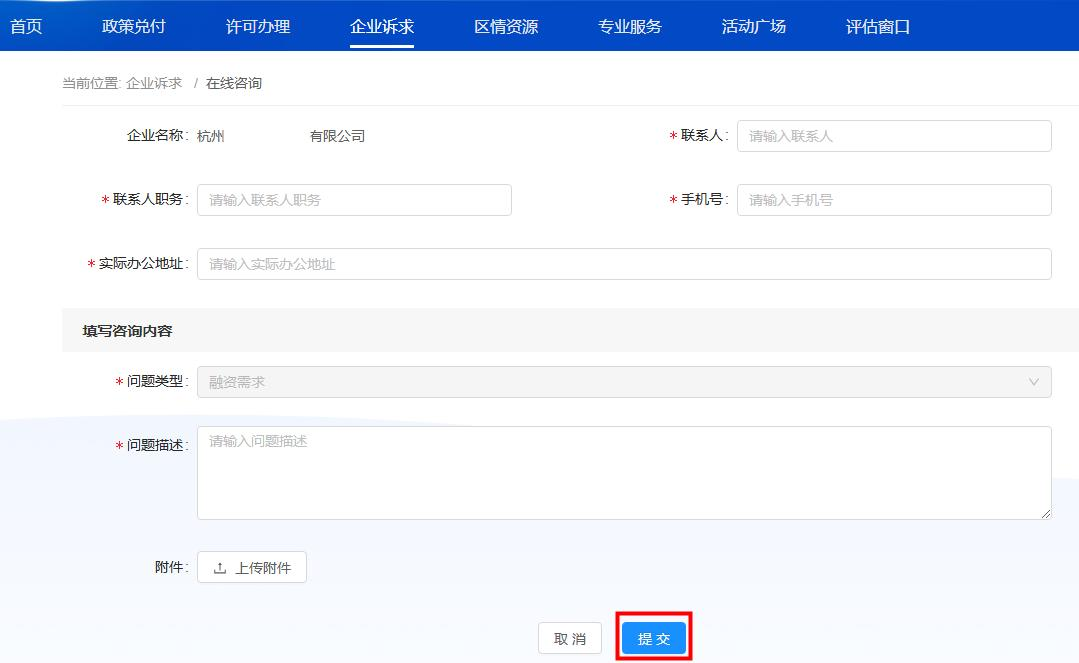Focus the 联系人 input field
The height and width of the screenshot is (663, 1079).
click(x=894, y=136)
